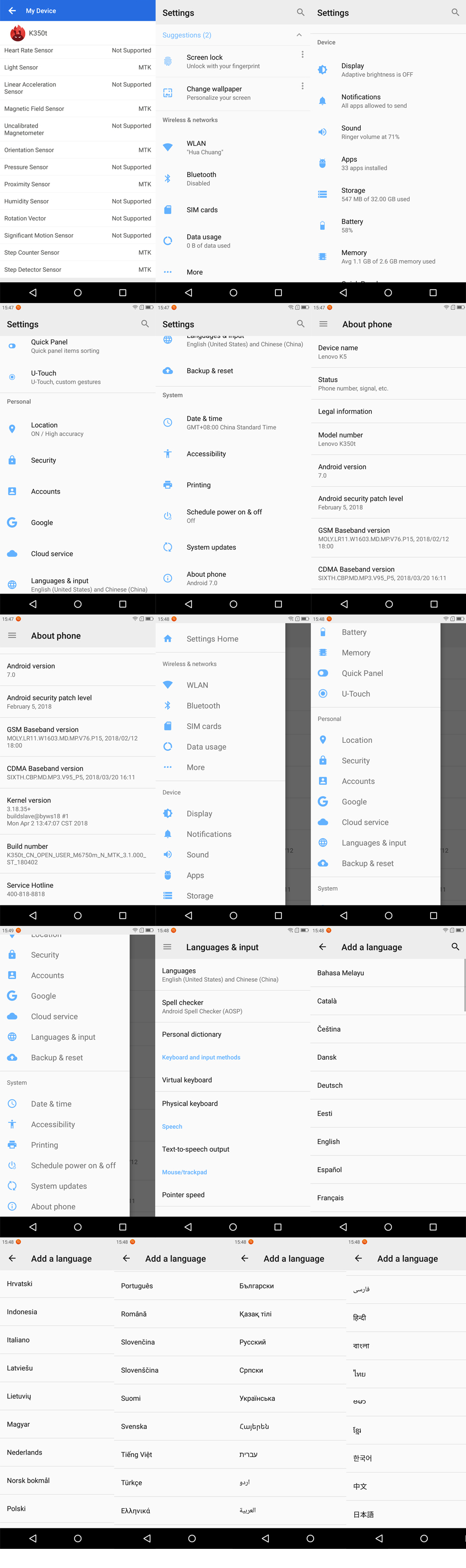The image size is (466, 1568).
Task: Tap "Service Hotline" 400-818-8818
Action: click(78, 889)
